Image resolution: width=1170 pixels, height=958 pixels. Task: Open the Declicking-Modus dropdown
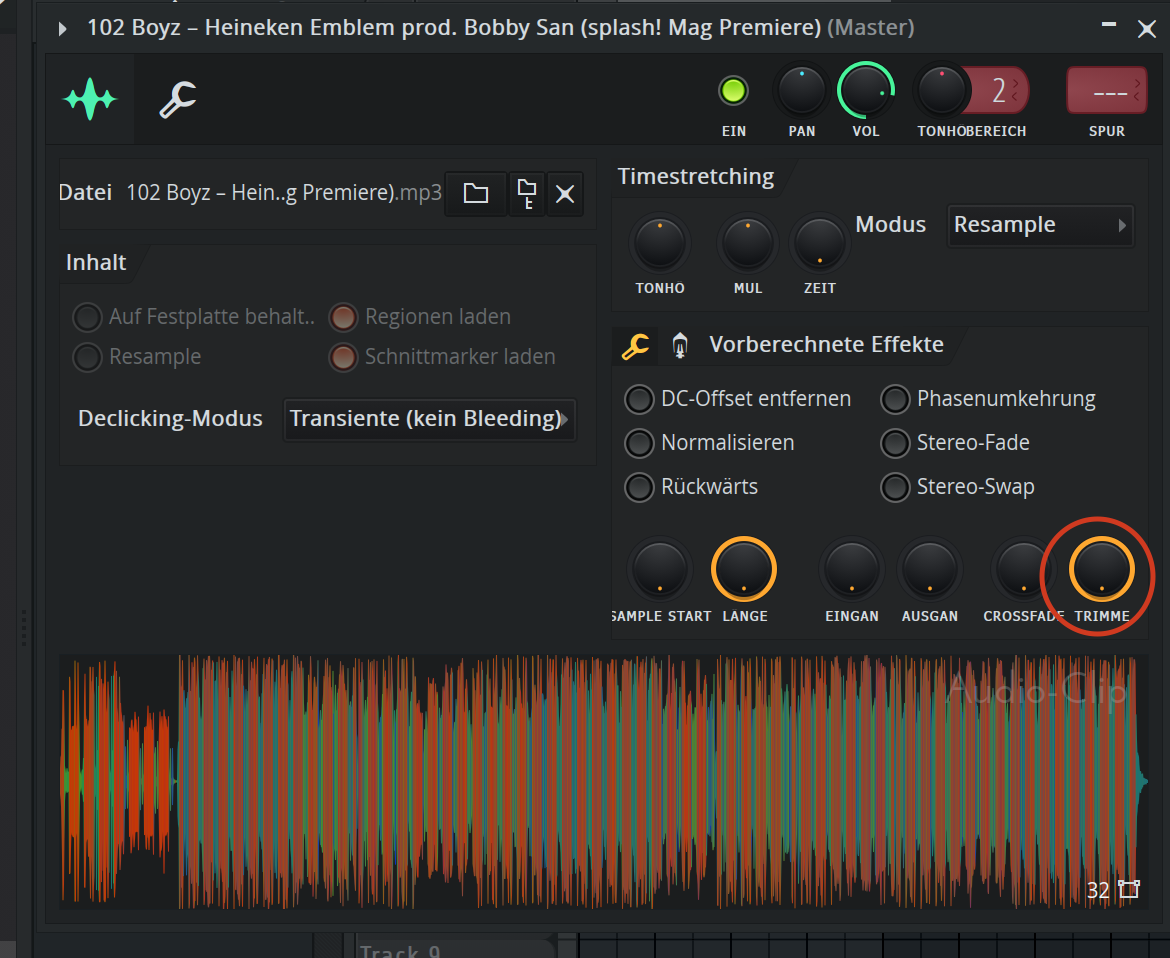429,419
